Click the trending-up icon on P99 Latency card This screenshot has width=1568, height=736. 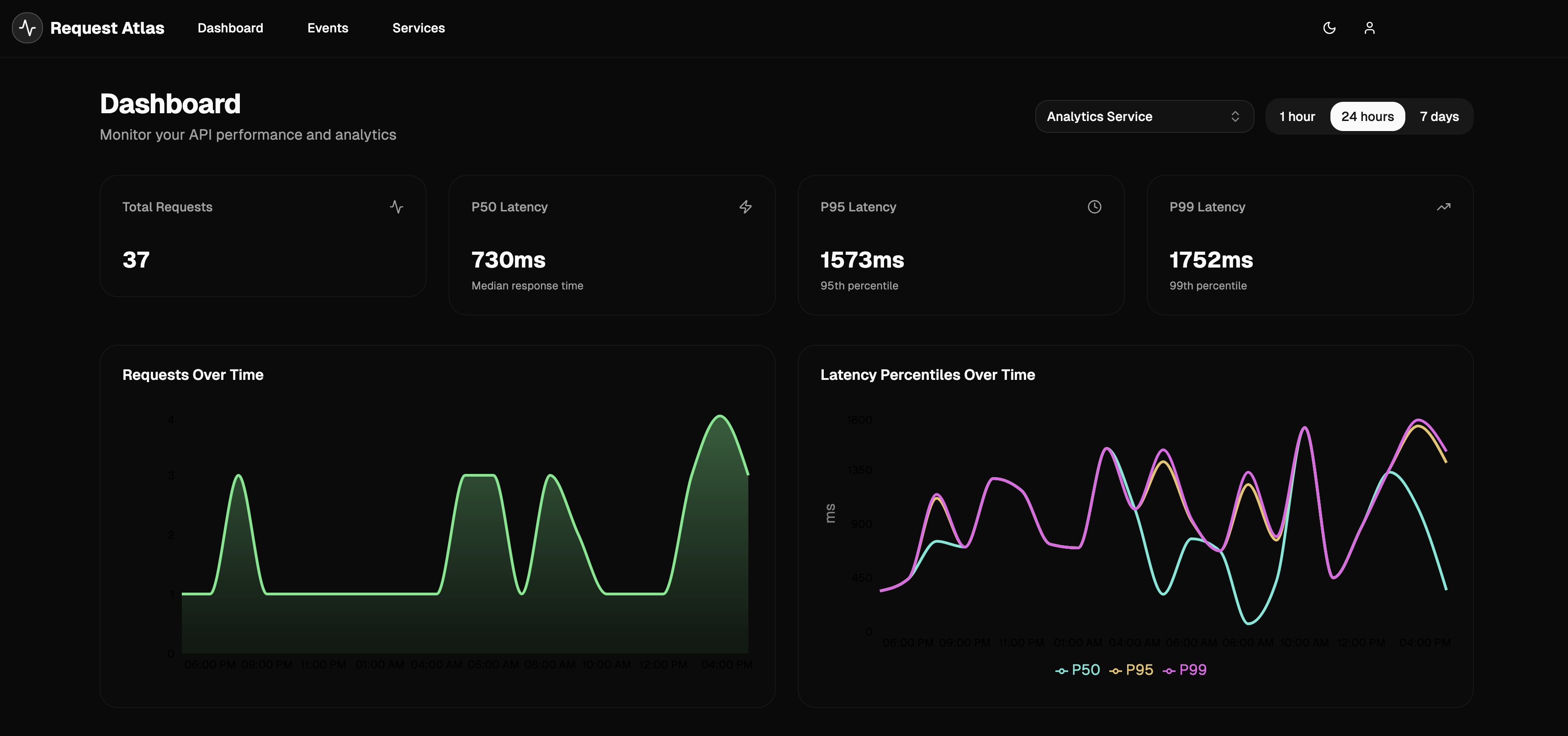tap(1443, 207)
